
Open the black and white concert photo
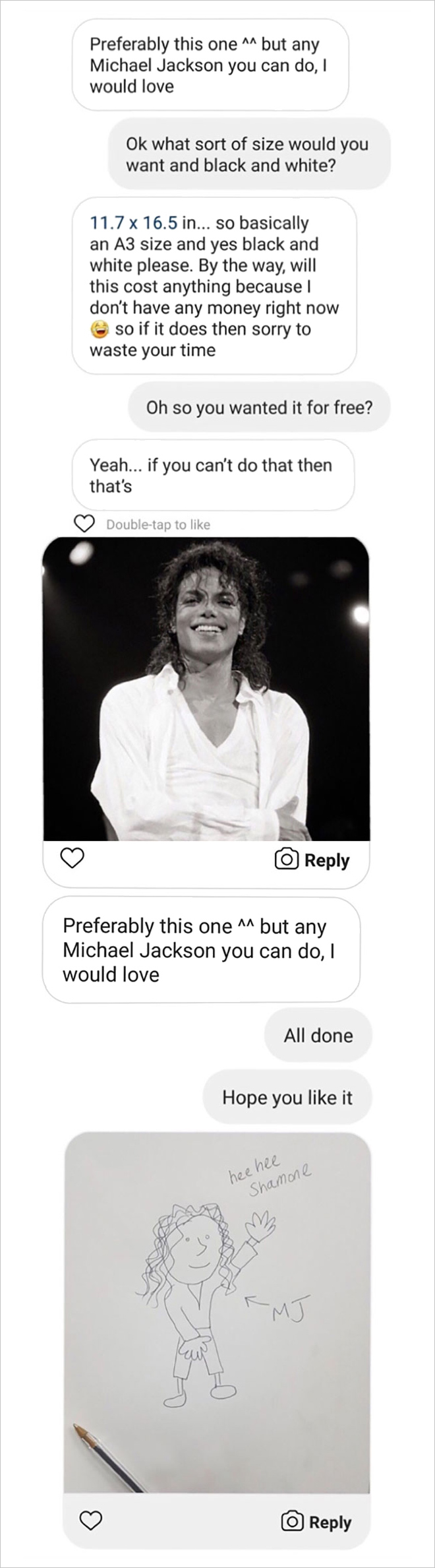coord(206,689)
